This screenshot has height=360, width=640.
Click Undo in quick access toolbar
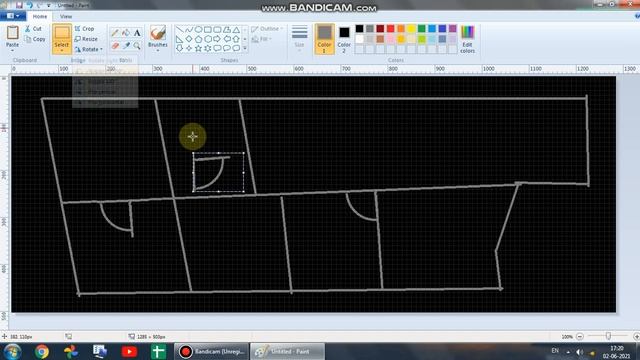[29, 5]
